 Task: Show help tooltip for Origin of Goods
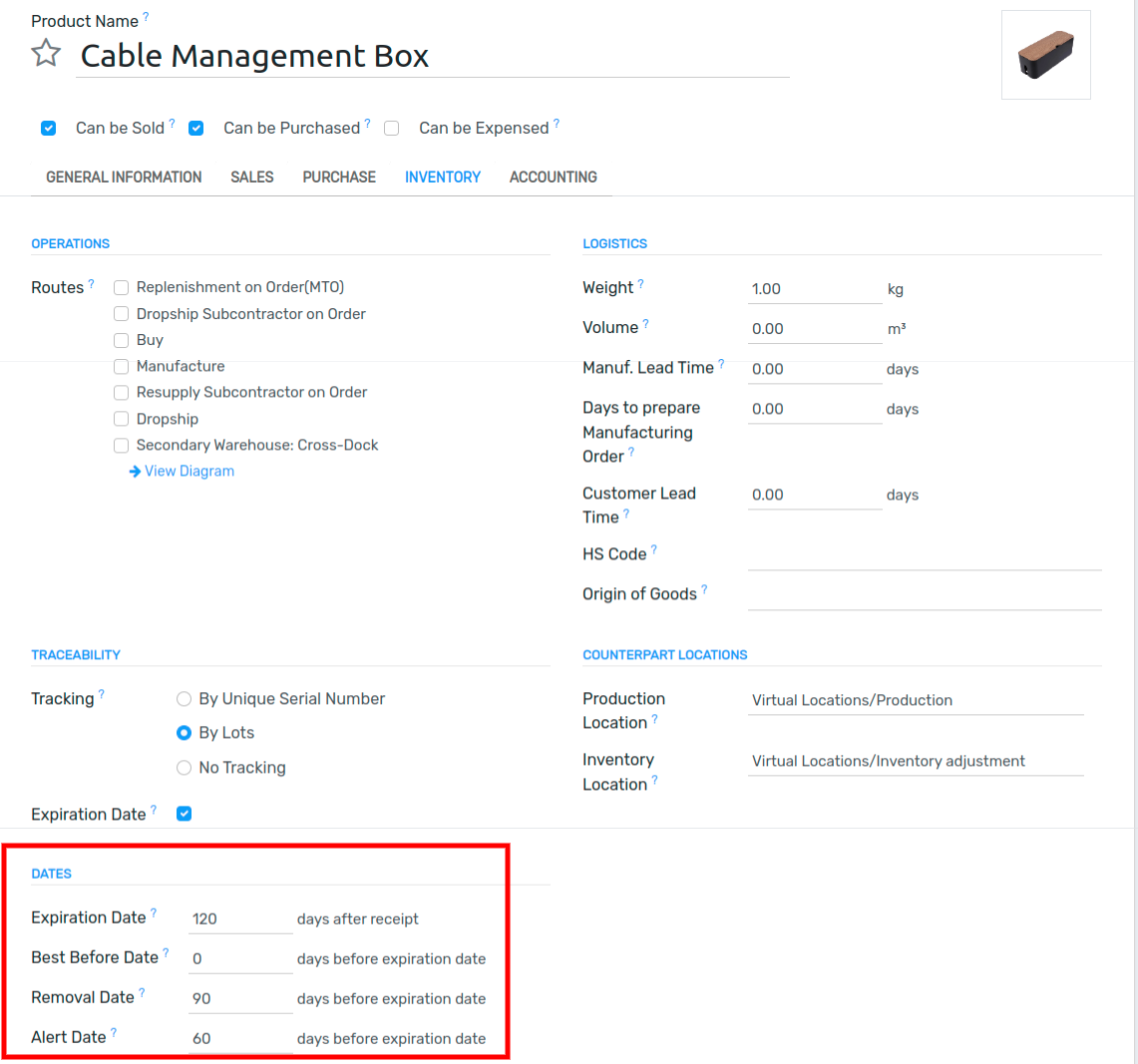[x=704, y=589]
